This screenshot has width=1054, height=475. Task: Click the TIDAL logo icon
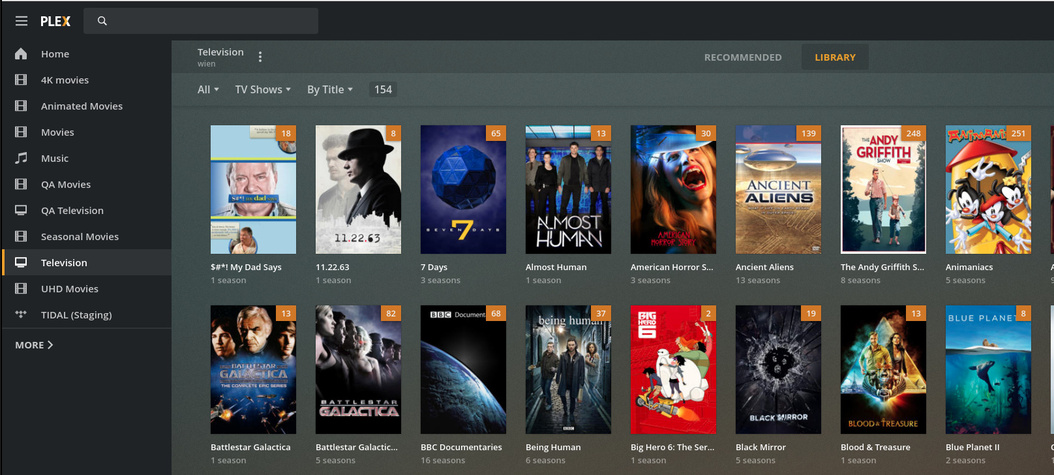21,314
